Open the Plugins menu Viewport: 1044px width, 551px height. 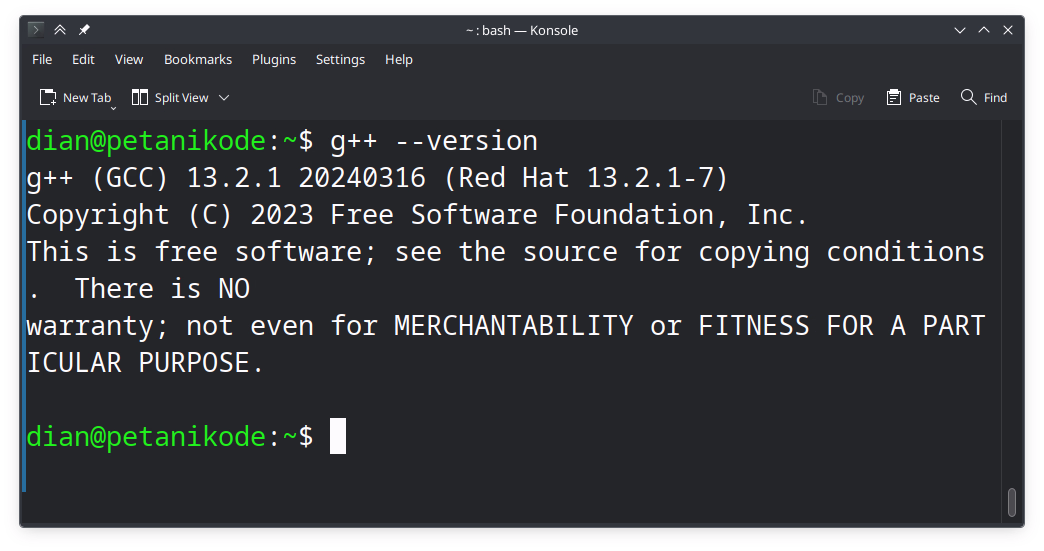pos(274,59)
